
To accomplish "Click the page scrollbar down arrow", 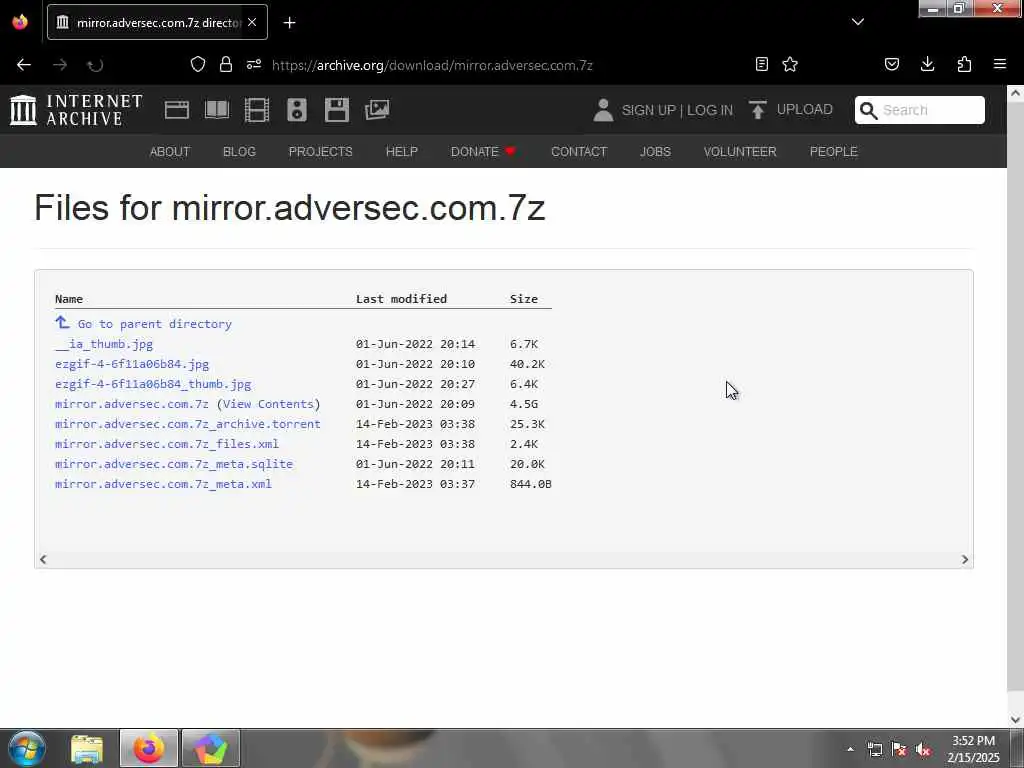I will tap(1015, 720).
